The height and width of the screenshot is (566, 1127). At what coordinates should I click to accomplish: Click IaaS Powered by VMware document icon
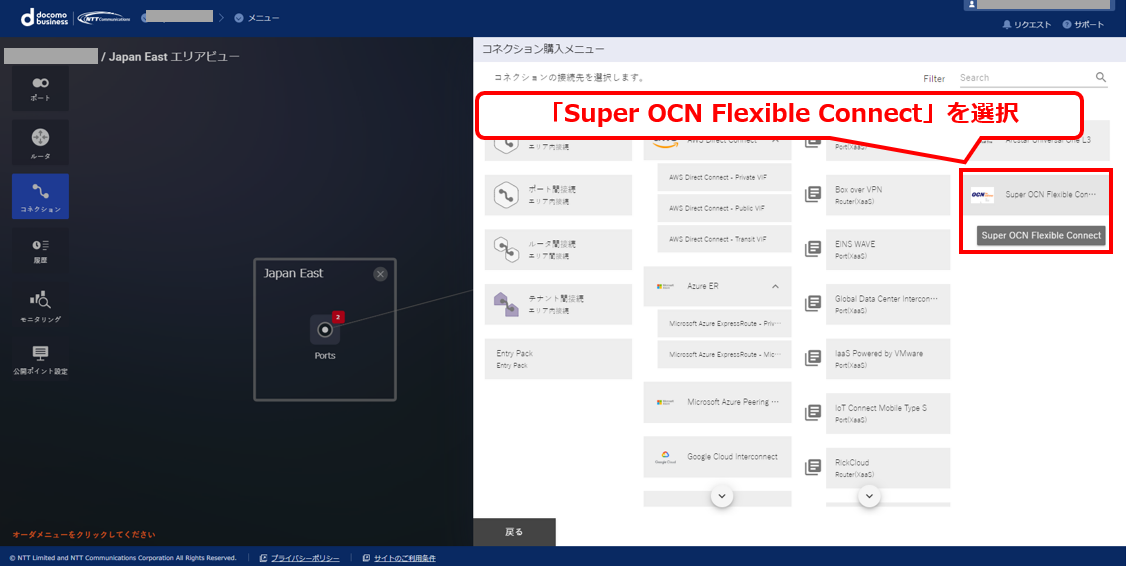[x=813, y=358]
